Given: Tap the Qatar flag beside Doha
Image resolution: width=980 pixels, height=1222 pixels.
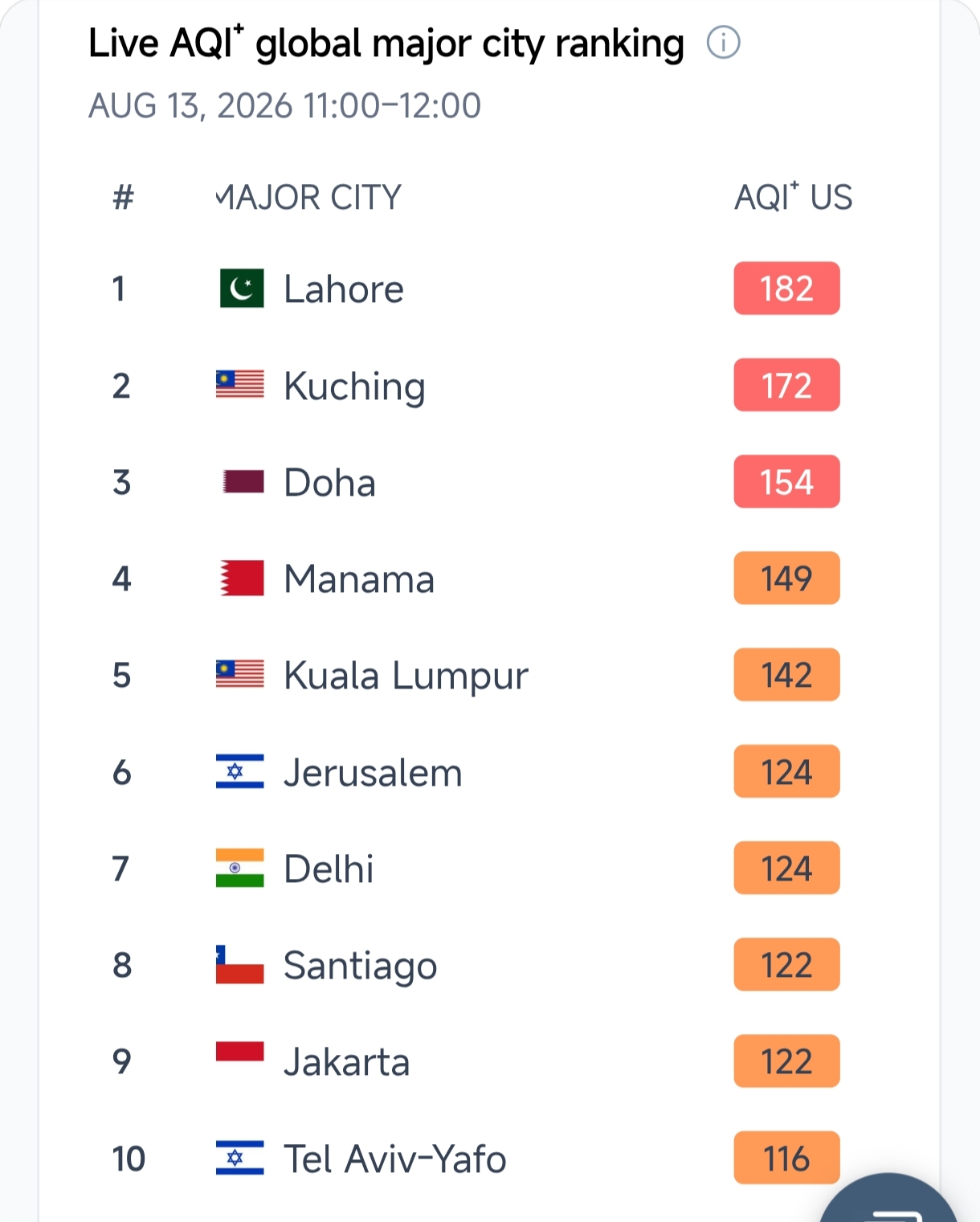Looking at the screenshot, I should click(241, 482).
